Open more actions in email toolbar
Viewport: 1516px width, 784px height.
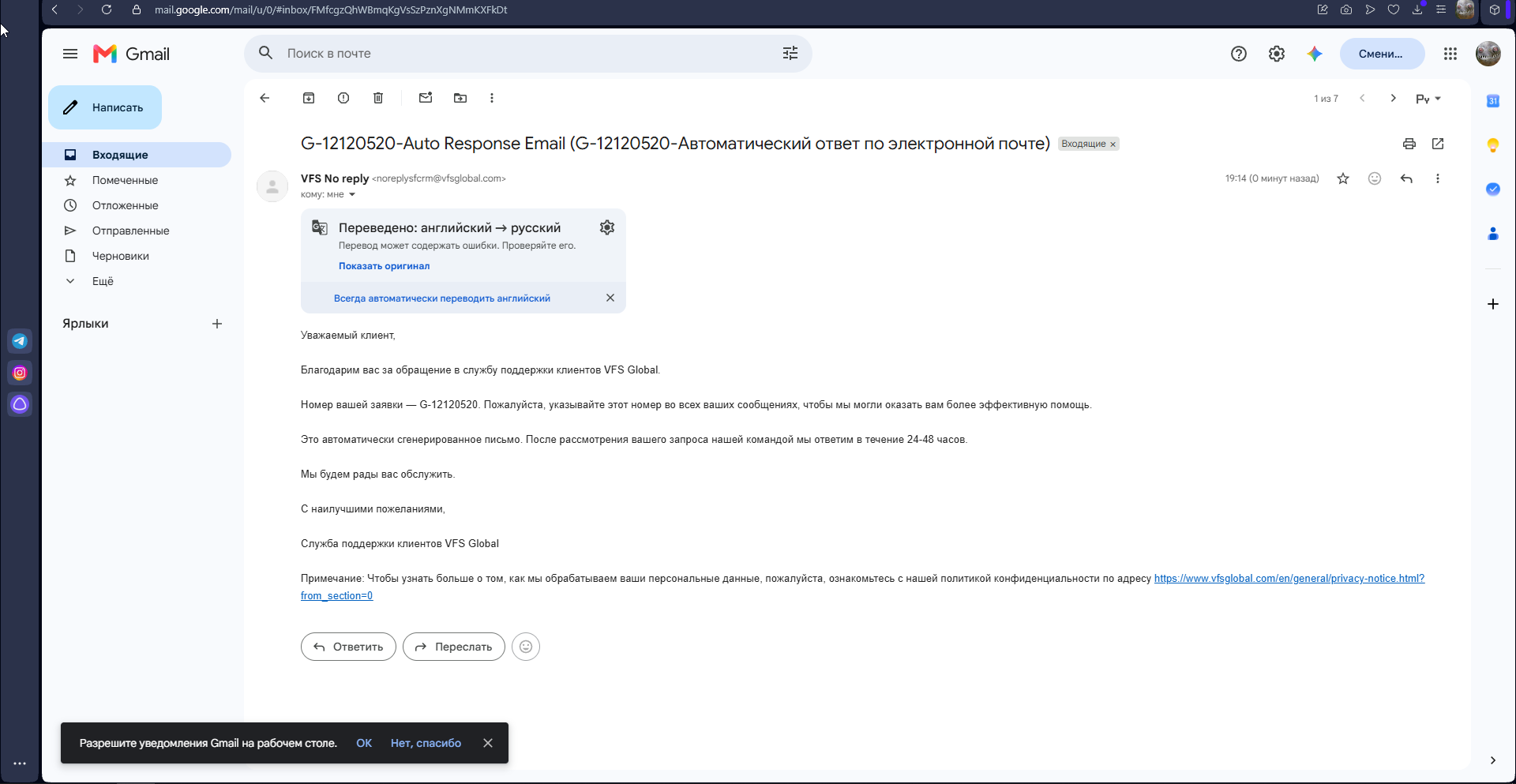coord(492,98)
